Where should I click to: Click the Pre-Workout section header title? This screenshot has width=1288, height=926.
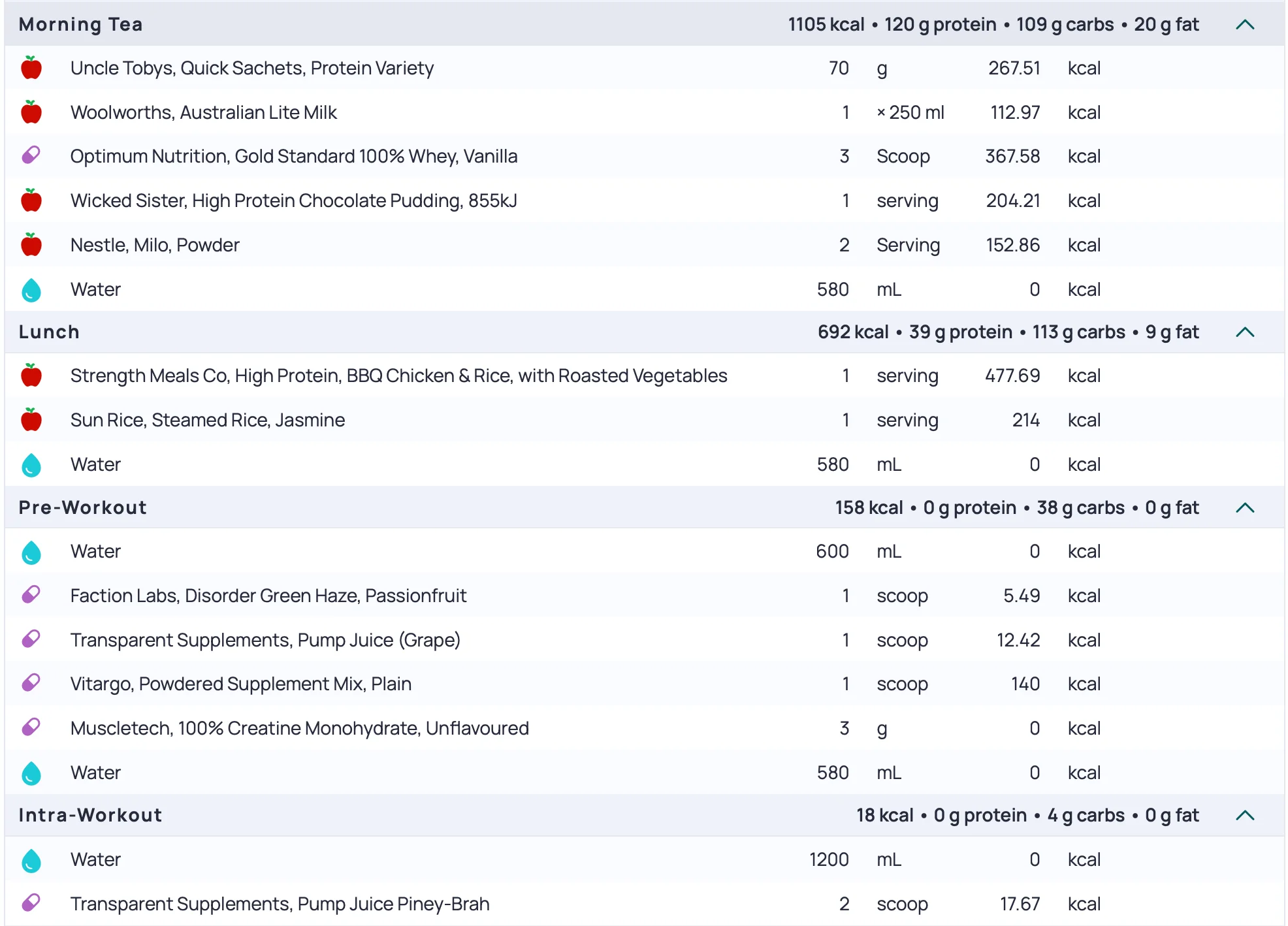(x=82, y=507)
